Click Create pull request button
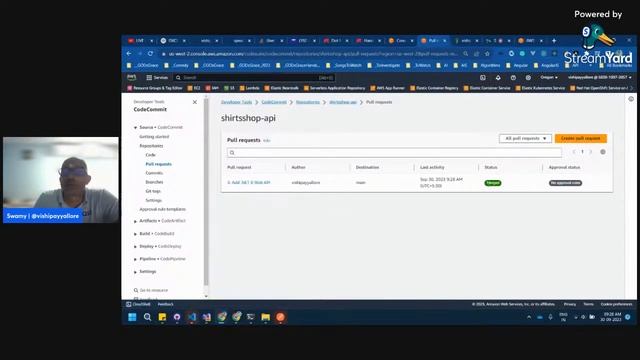Image resolution: width=640 pixels, height=360 pixels. pos(580,138)
